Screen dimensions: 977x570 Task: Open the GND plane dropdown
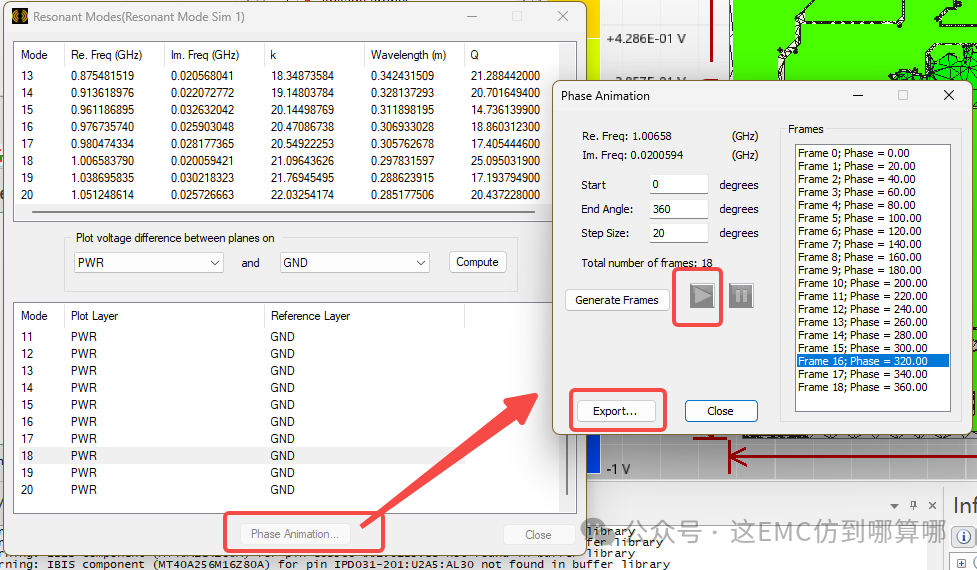[x=355, y=263]
